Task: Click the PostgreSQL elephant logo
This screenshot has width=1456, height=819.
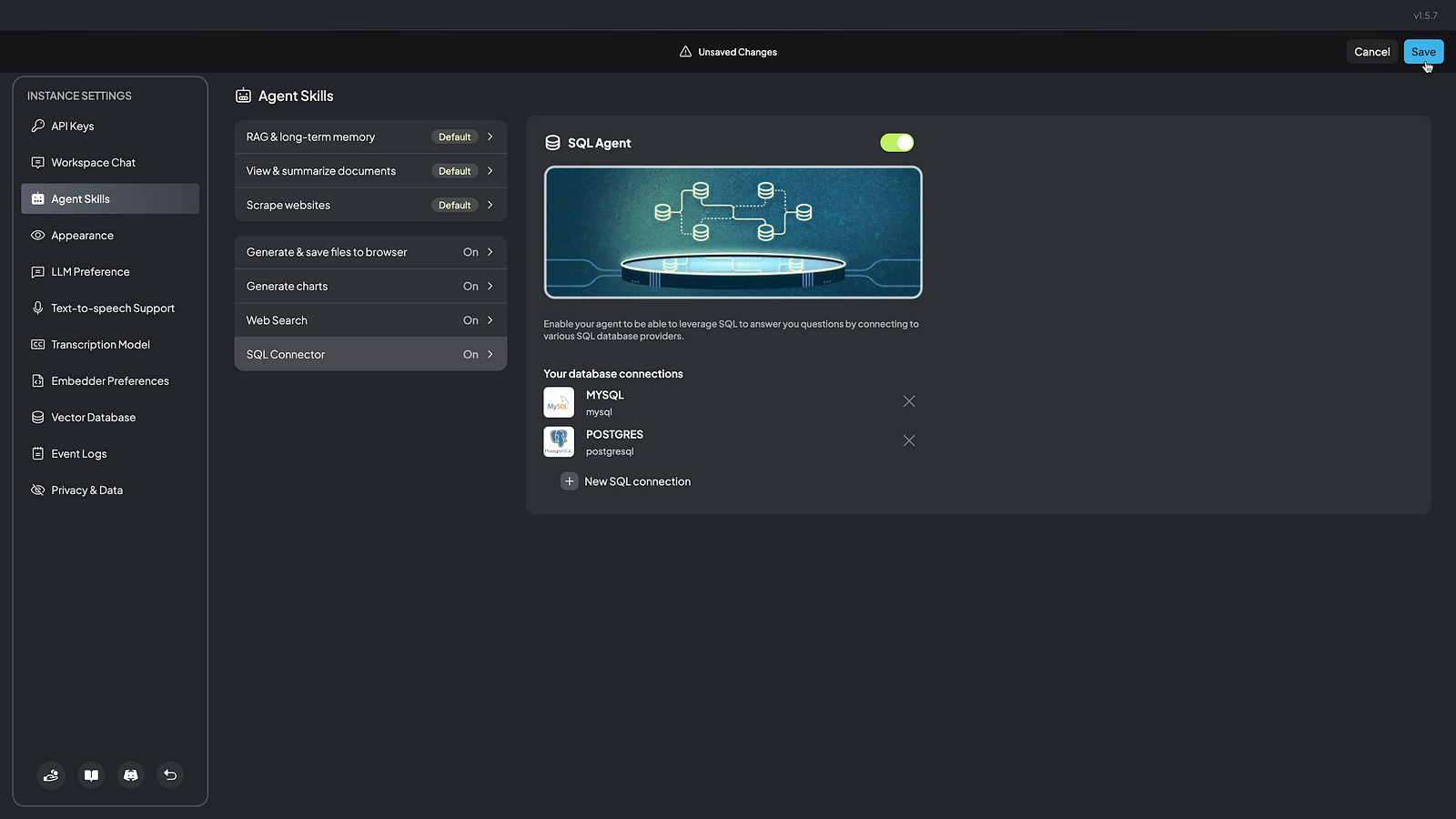Action: click(x=559, y=441)
